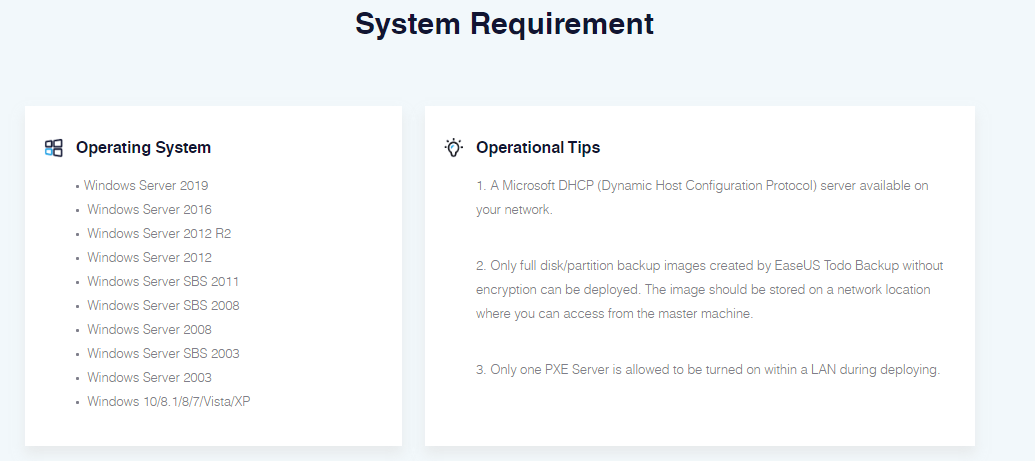
Task: Click the Windows Server SBS 2011 entry
Action: click(163, 281)
